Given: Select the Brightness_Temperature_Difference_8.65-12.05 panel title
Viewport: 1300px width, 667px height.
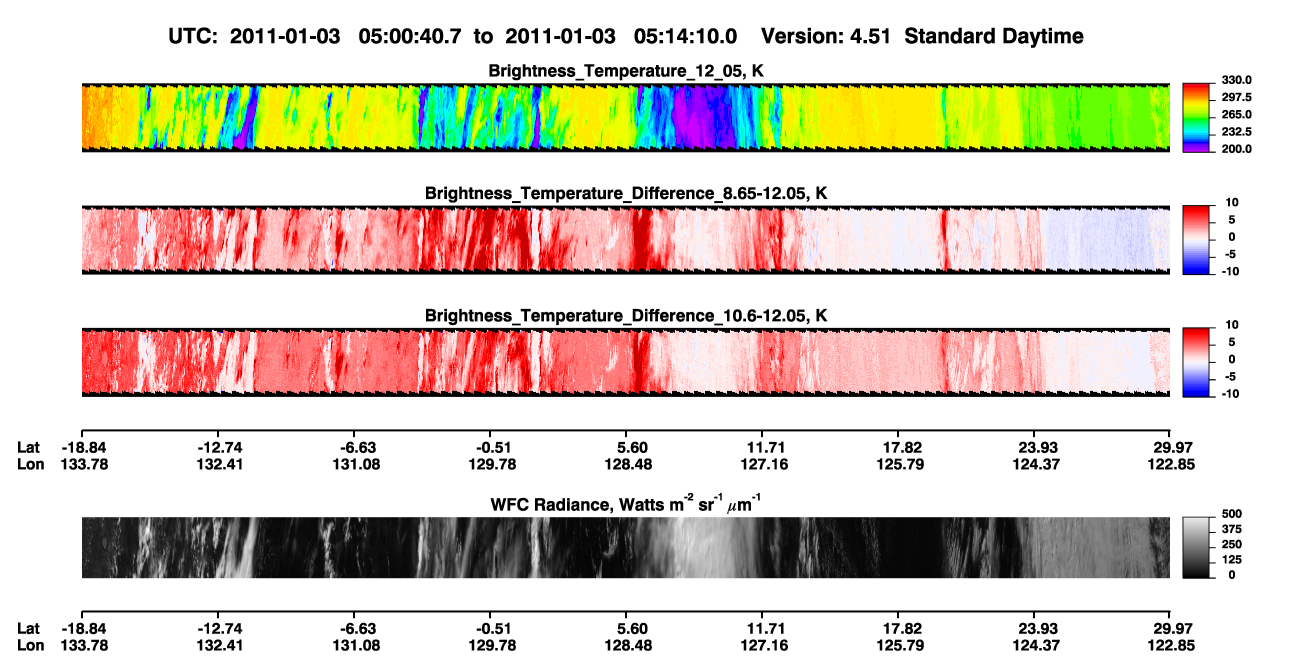Looking at the screenshot, I should point(625,193).
